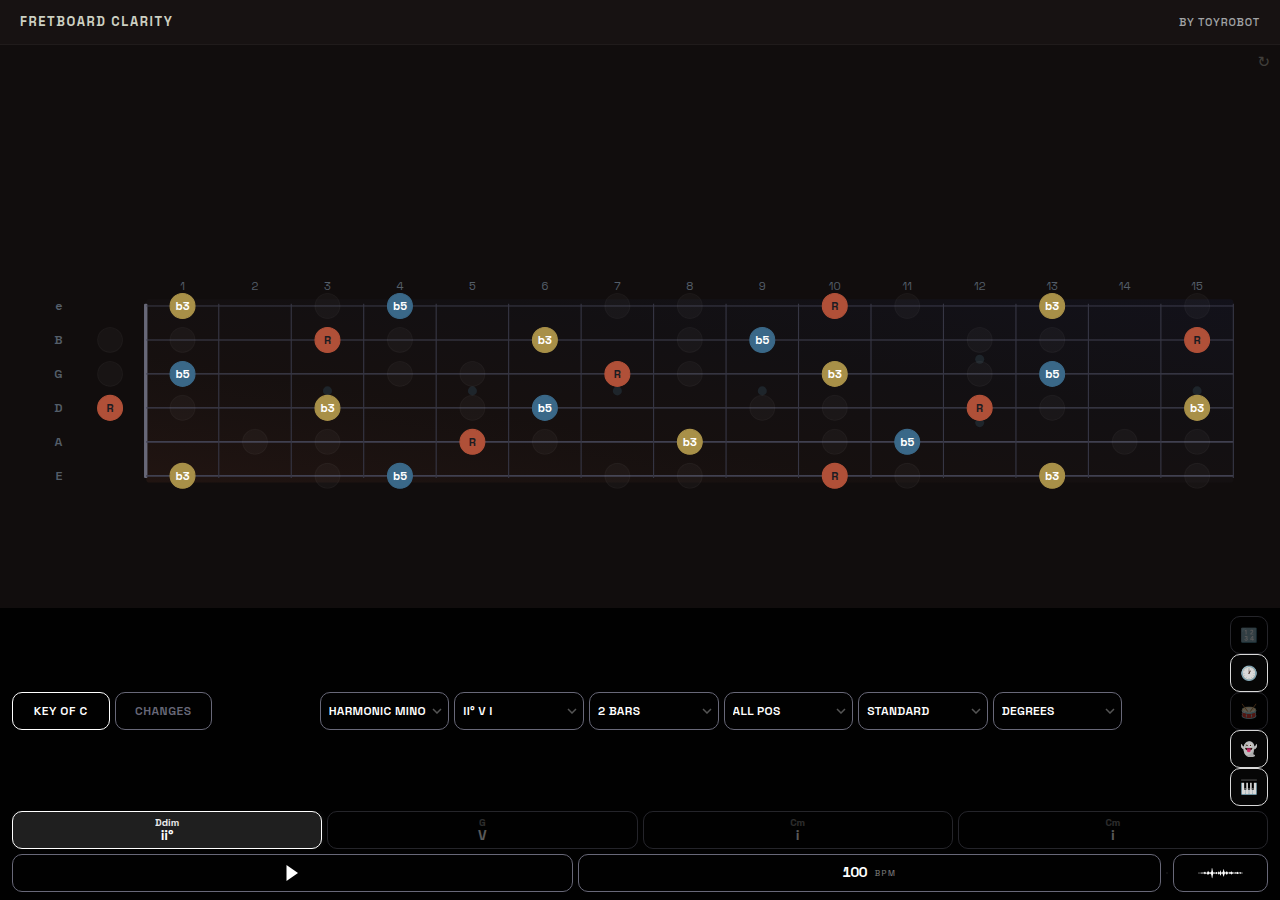
Task: Click the waveform sound button
Action: (1220, 873)
